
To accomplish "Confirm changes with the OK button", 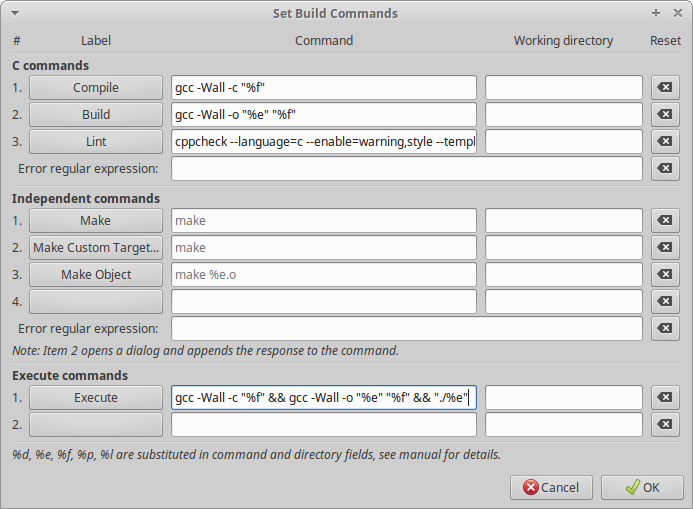I will point(641,487).
